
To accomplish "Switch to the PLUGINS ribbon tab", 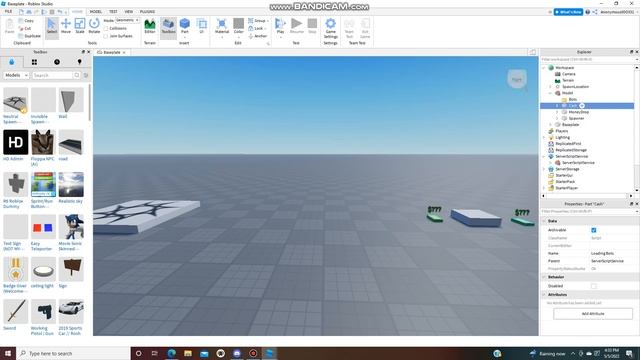I will (x=147, y=12).
